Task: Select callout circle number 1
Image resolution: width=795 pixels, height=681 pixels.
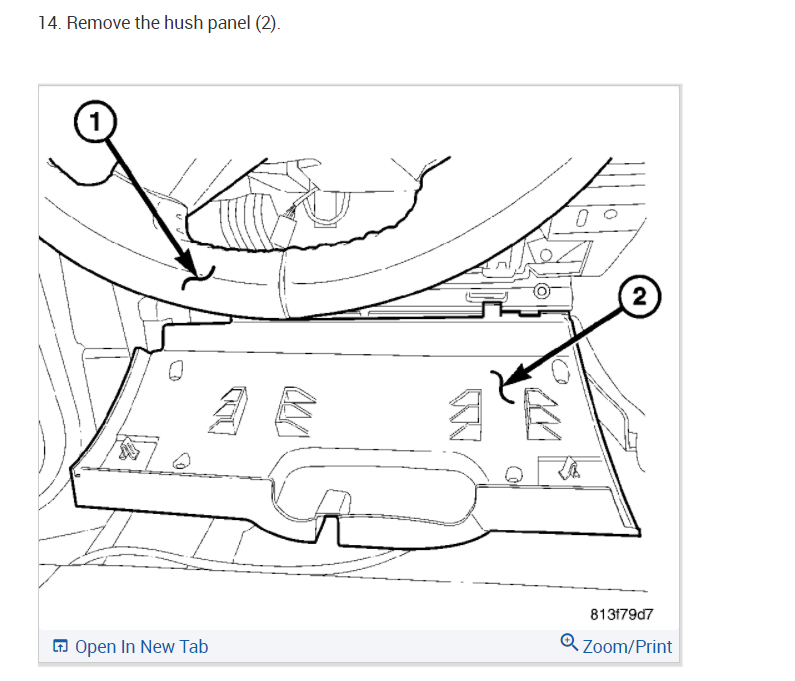Action: 95,122
